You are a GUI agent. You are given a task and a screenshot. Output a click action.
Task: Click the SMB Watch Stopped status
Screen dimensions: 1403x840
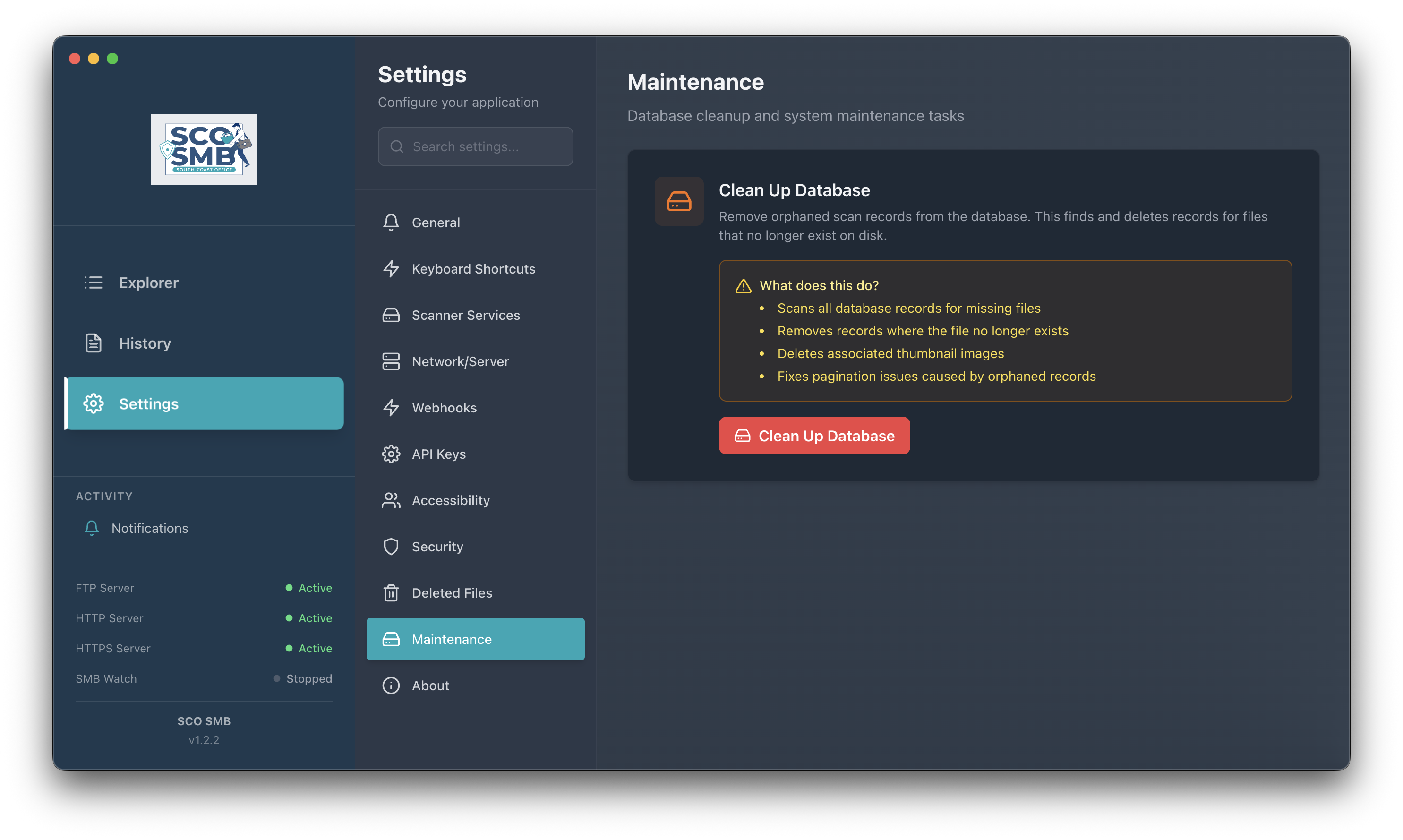coord(302,679)
